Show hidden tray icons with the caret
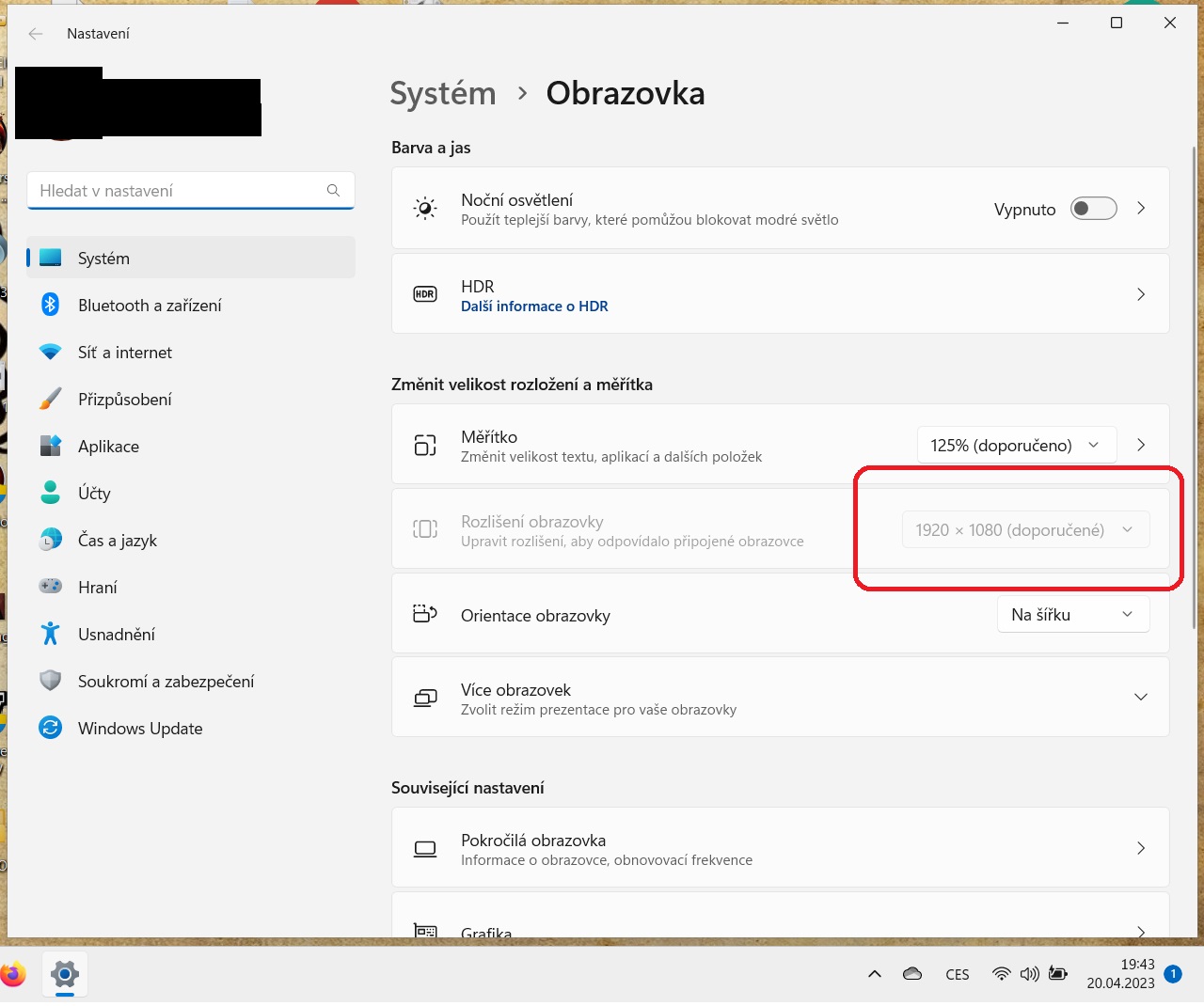 click(x=875, y=974)
